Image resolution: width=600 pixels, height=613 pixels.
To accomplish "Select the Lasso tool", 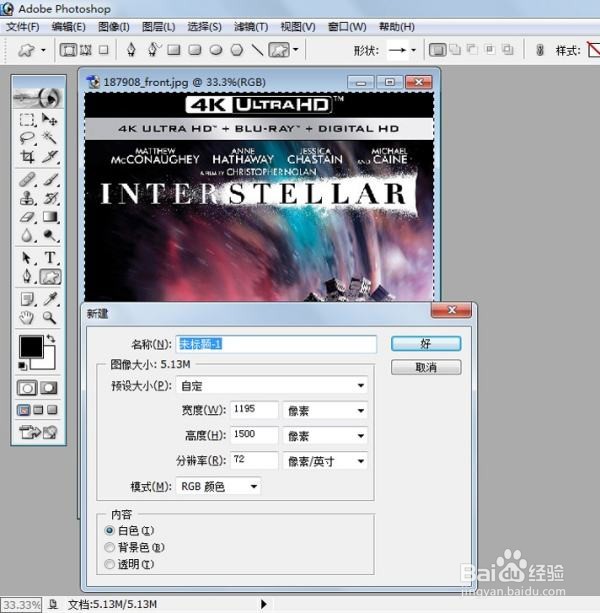I will 27,138.
